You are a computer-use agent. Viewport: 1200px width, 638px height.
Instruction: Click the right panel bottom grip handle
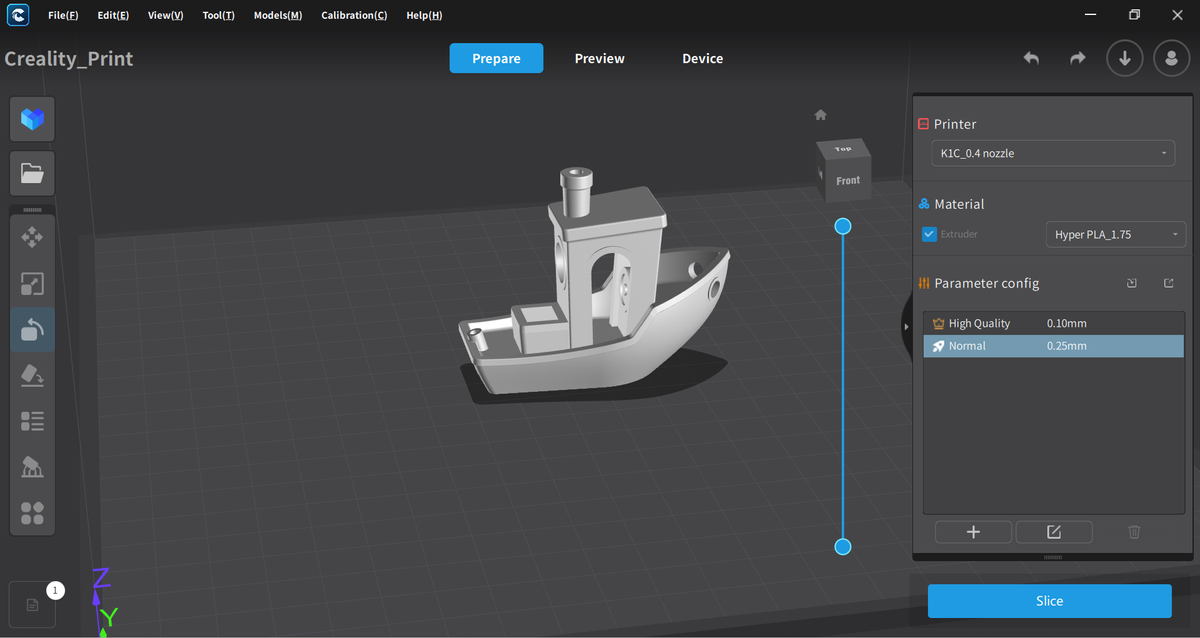point(1052,557)
